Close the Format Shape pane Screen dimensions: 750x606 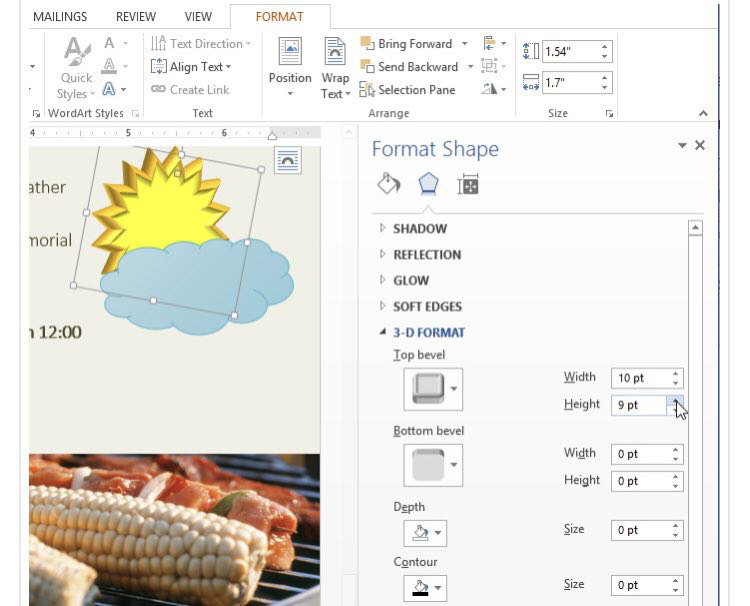tap(700, 146)
